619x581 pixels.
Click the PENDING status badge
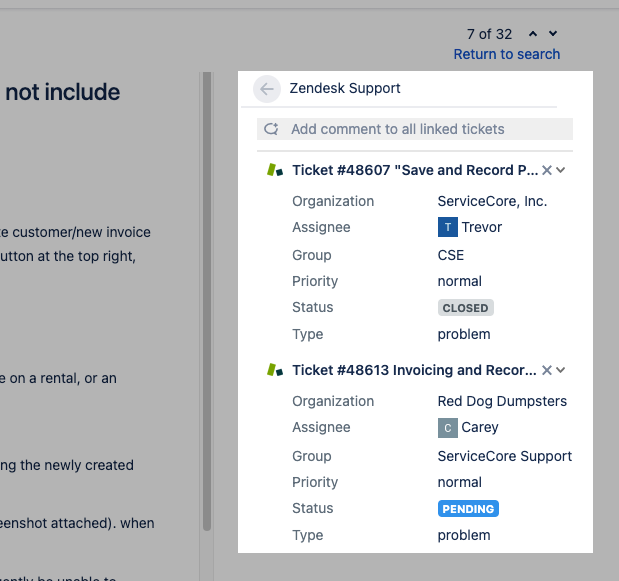coord(468,509)
